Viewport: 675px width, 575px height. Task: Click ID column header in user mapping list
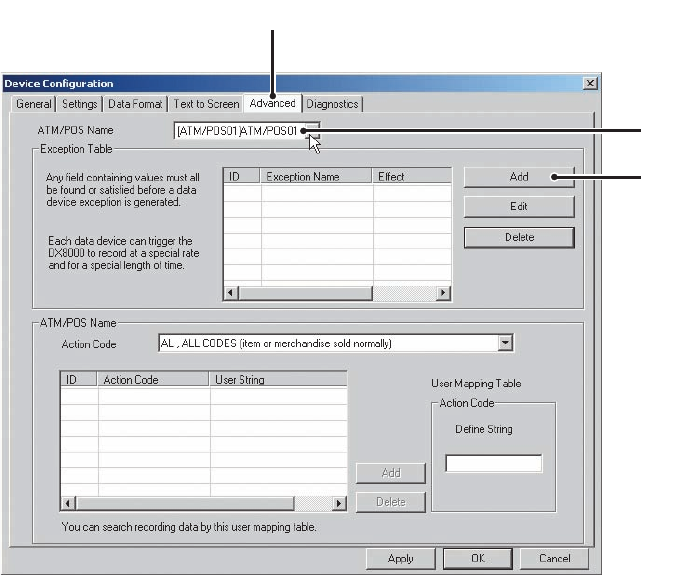coord(79,380)
